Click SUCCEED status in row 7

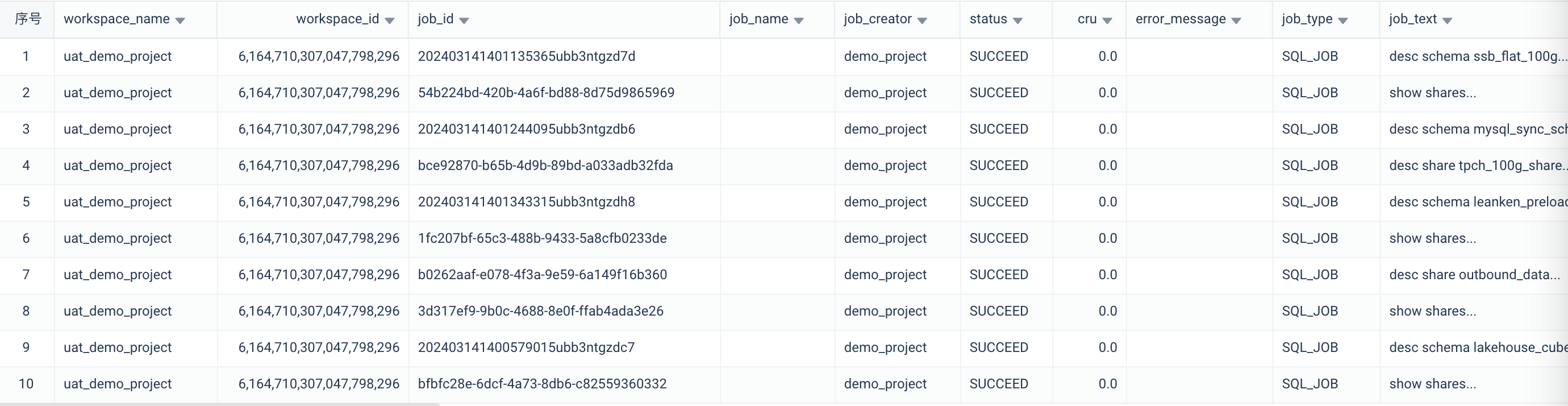tap(998, 275)
